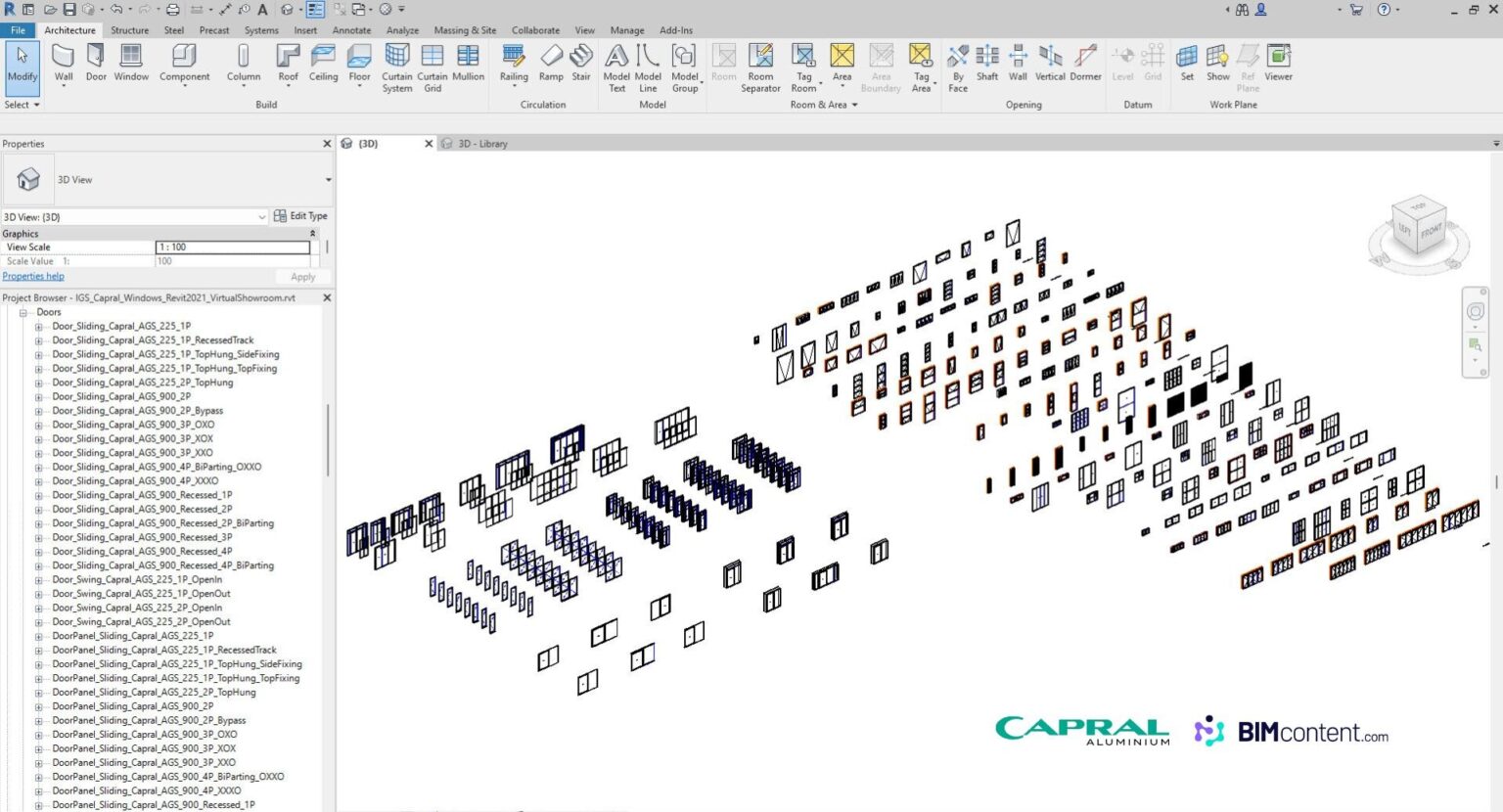
Task: Select the Modify tool
Action: pyautogui.click(x=22, y=62)
